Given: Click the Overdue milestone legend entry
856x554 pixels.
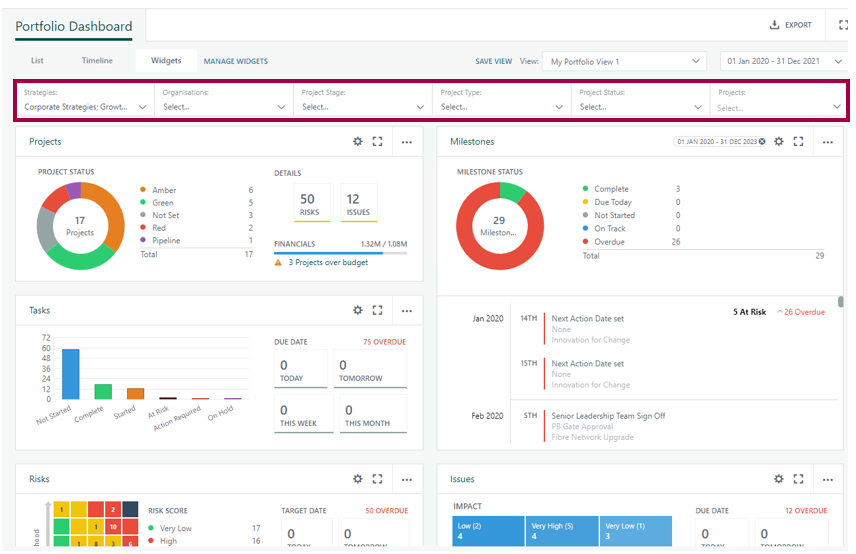Looking at the screenshot, I should [x=609, y=242].
